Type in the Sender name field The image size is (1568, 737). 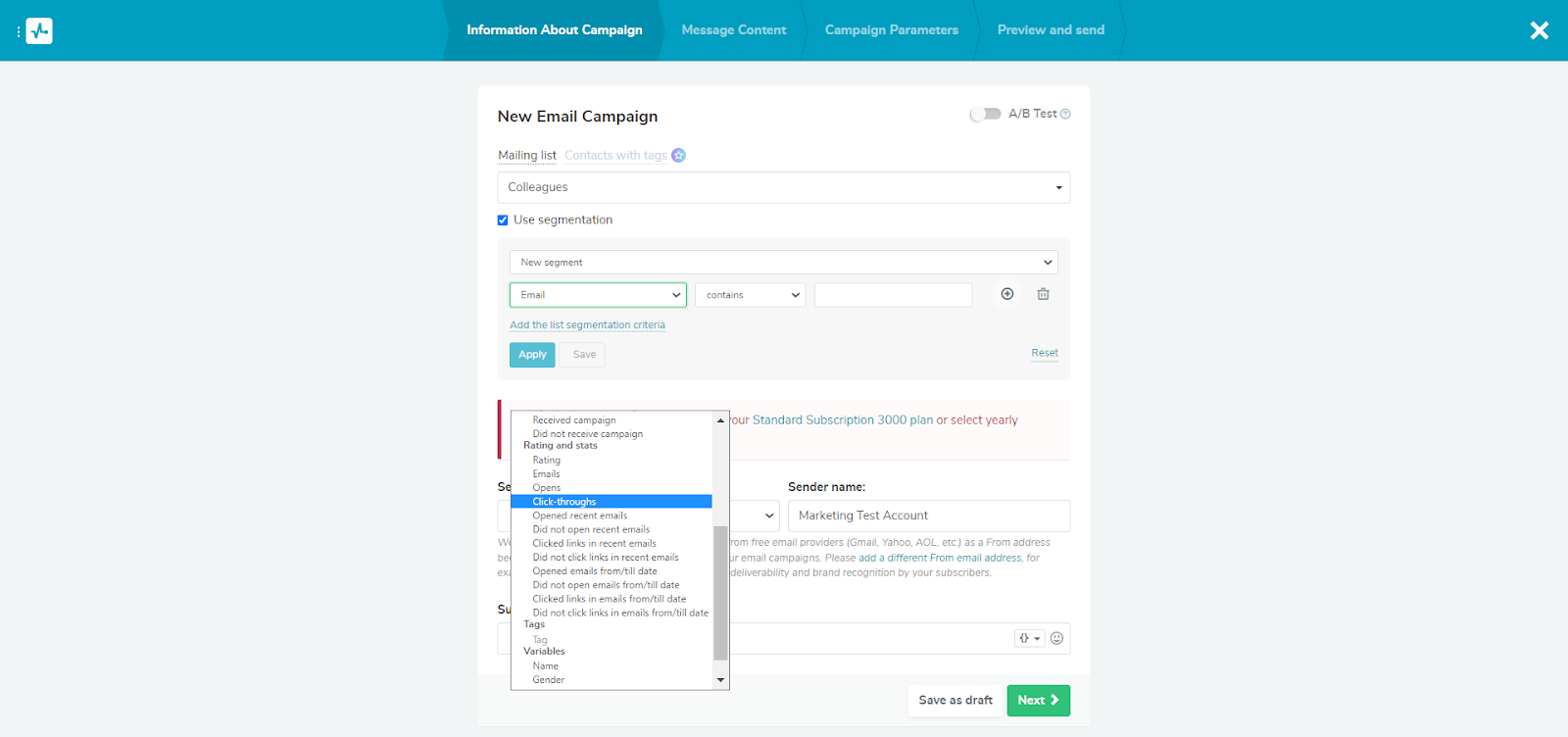coord(927,516)
